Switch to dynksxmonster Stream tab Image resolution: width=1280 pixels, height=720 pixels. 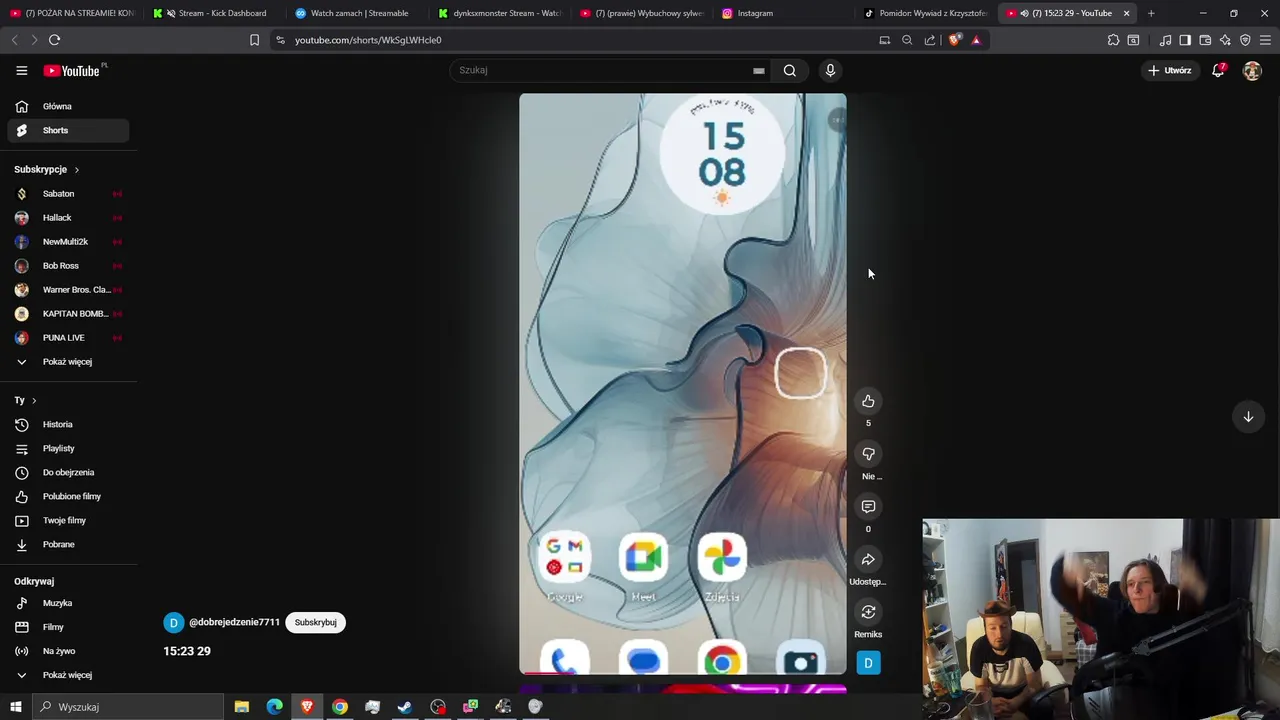point(500,13)
